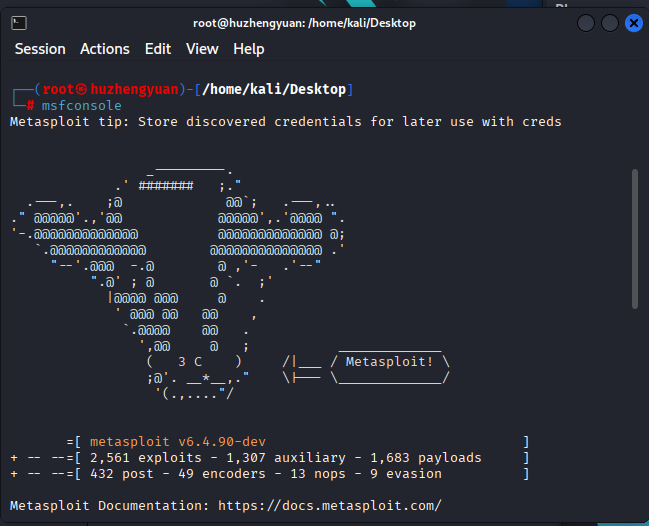
Task: Open the docs.metasploit.com documentation link
Action: pyautogui.click(x=330, y=506)
